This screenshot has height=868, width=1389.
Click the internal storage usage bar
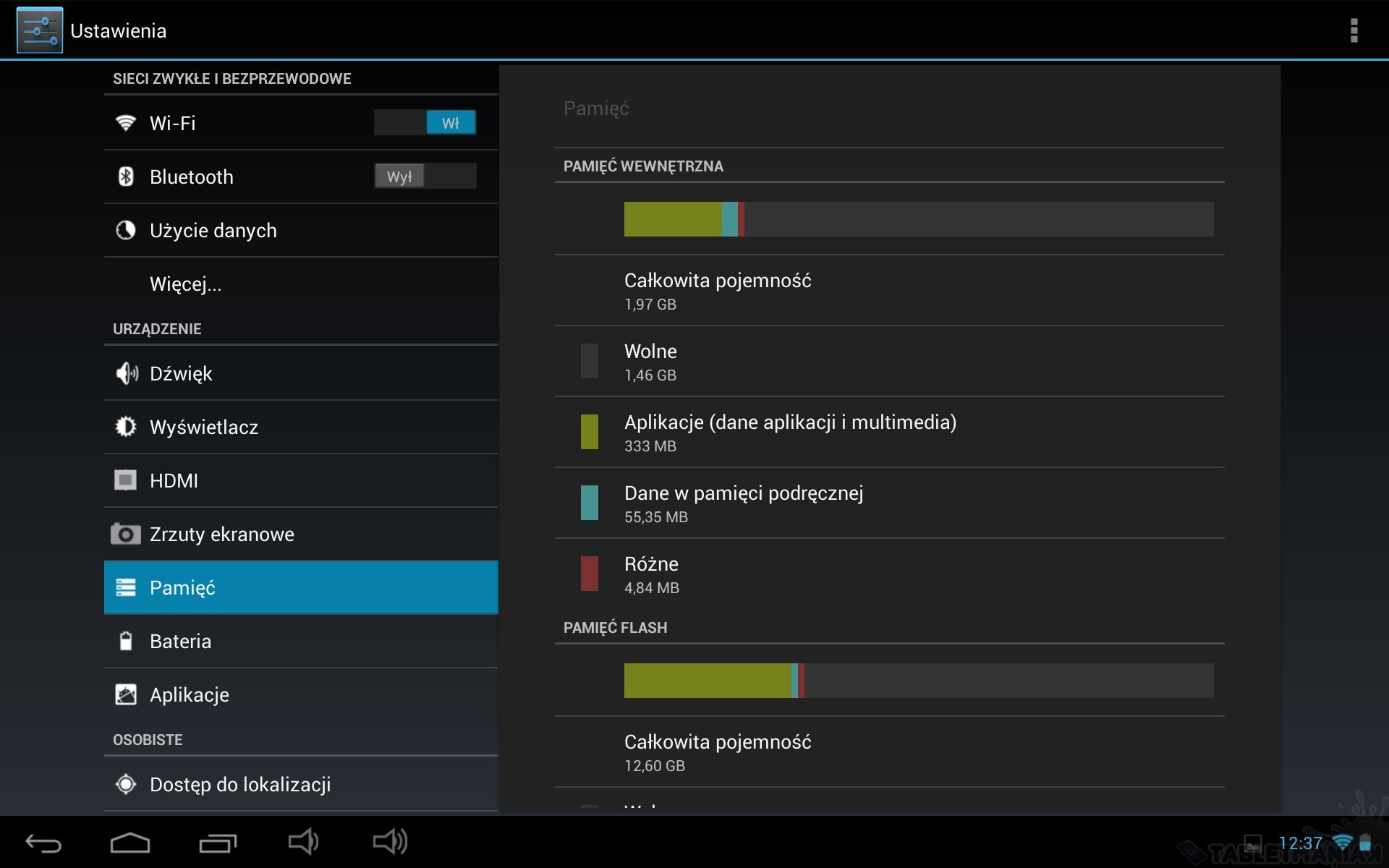[918, 219]
